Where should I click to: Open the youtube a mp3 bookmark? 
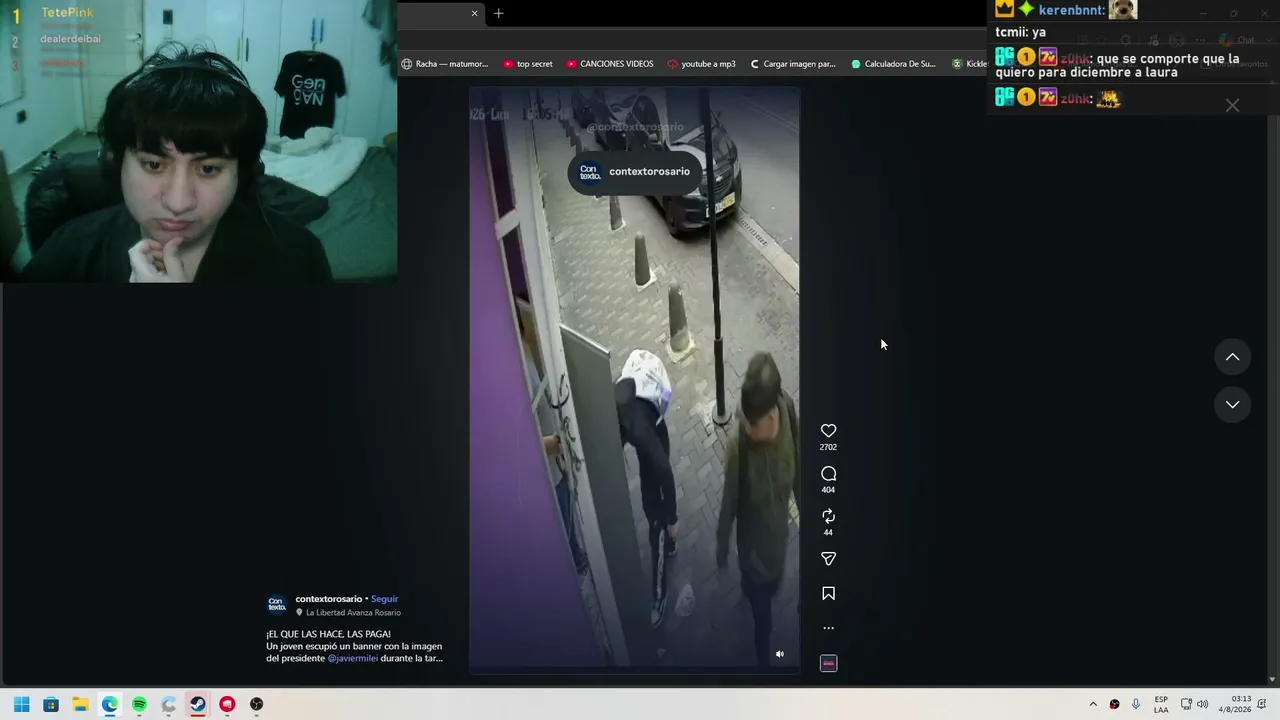(701, 64)
